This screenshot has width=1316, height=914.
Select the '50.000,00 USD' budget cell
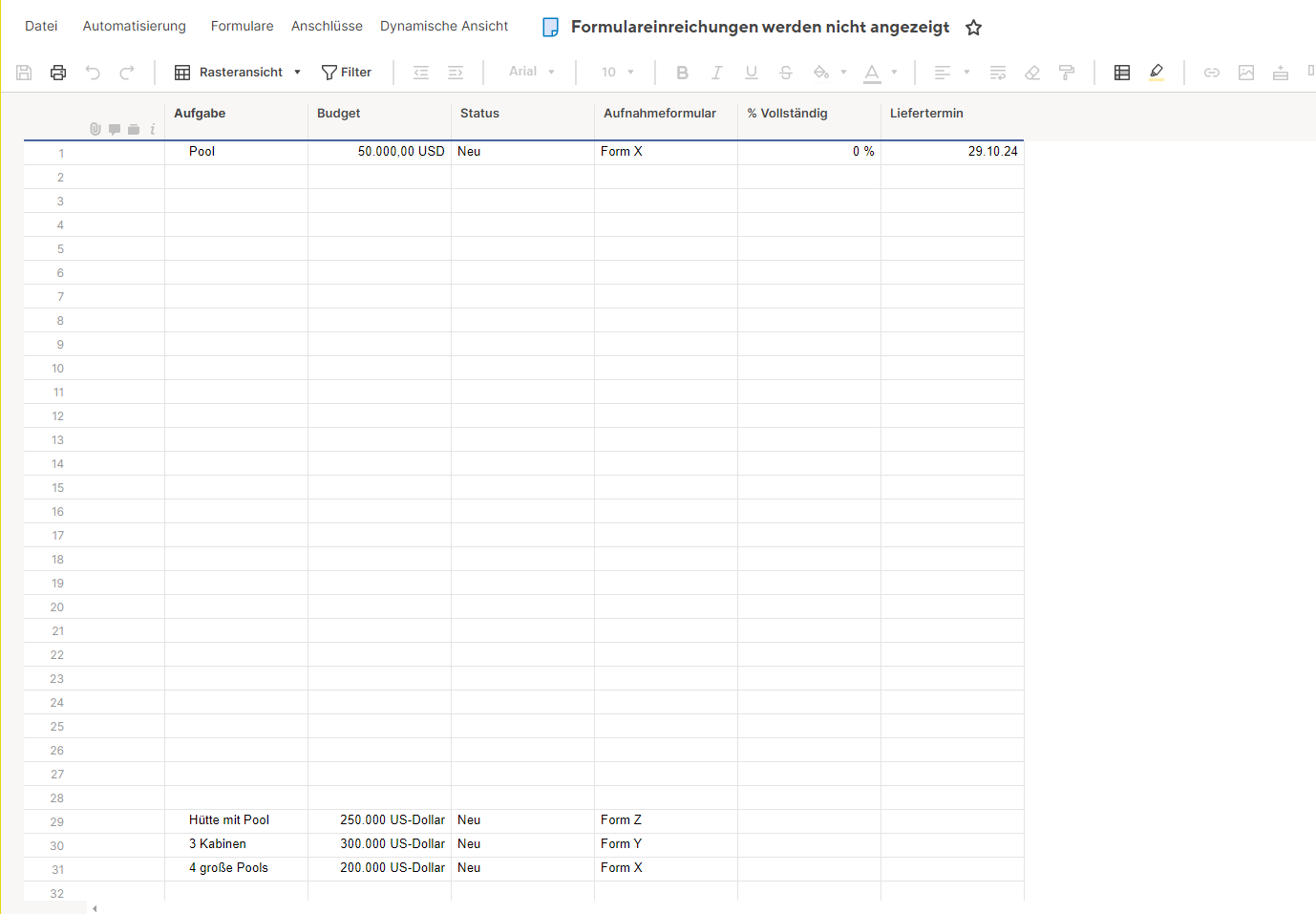[379, 153]
